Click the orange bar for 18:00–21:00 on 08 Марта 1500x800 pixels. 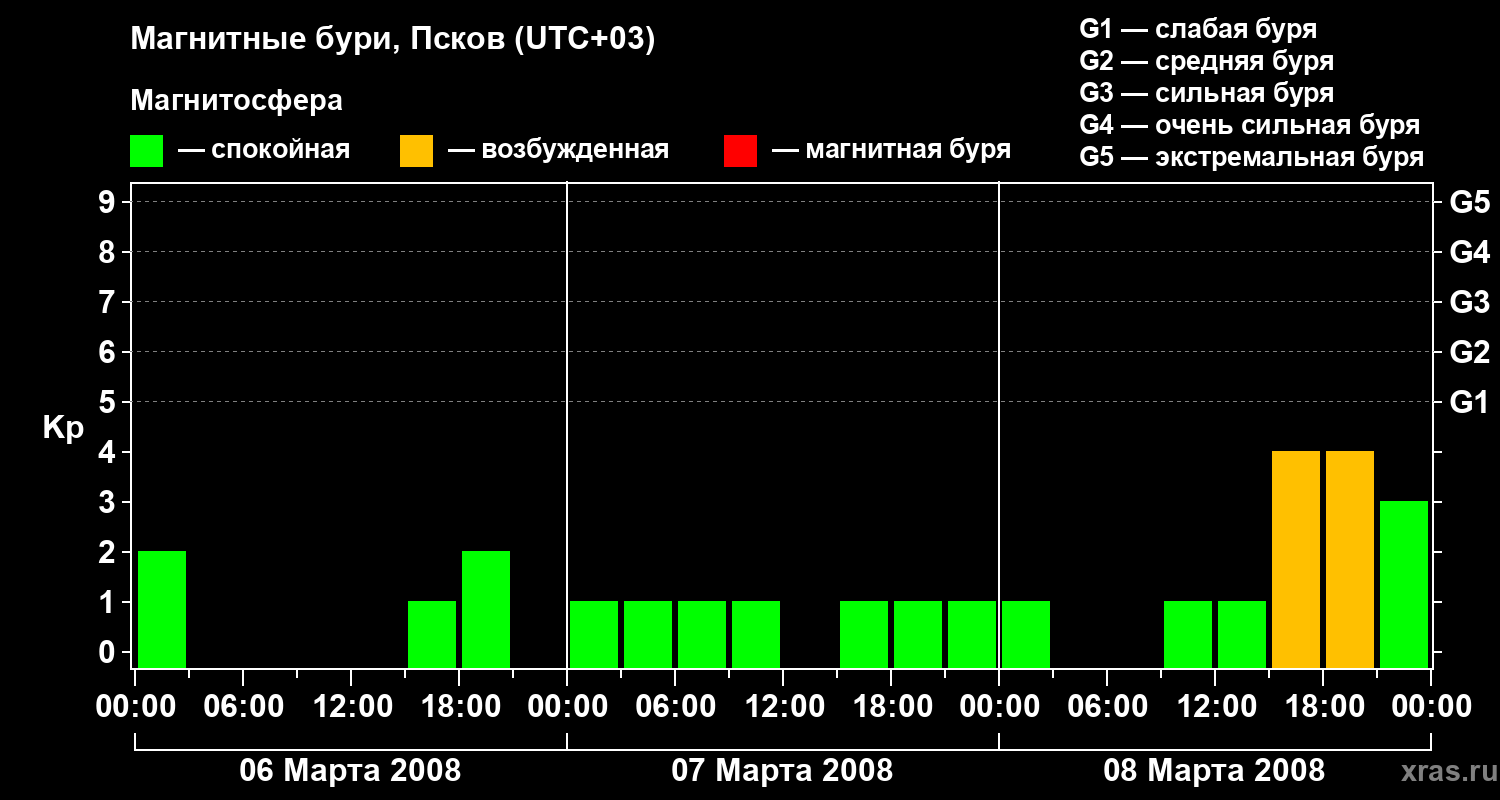pos(1350,559)
